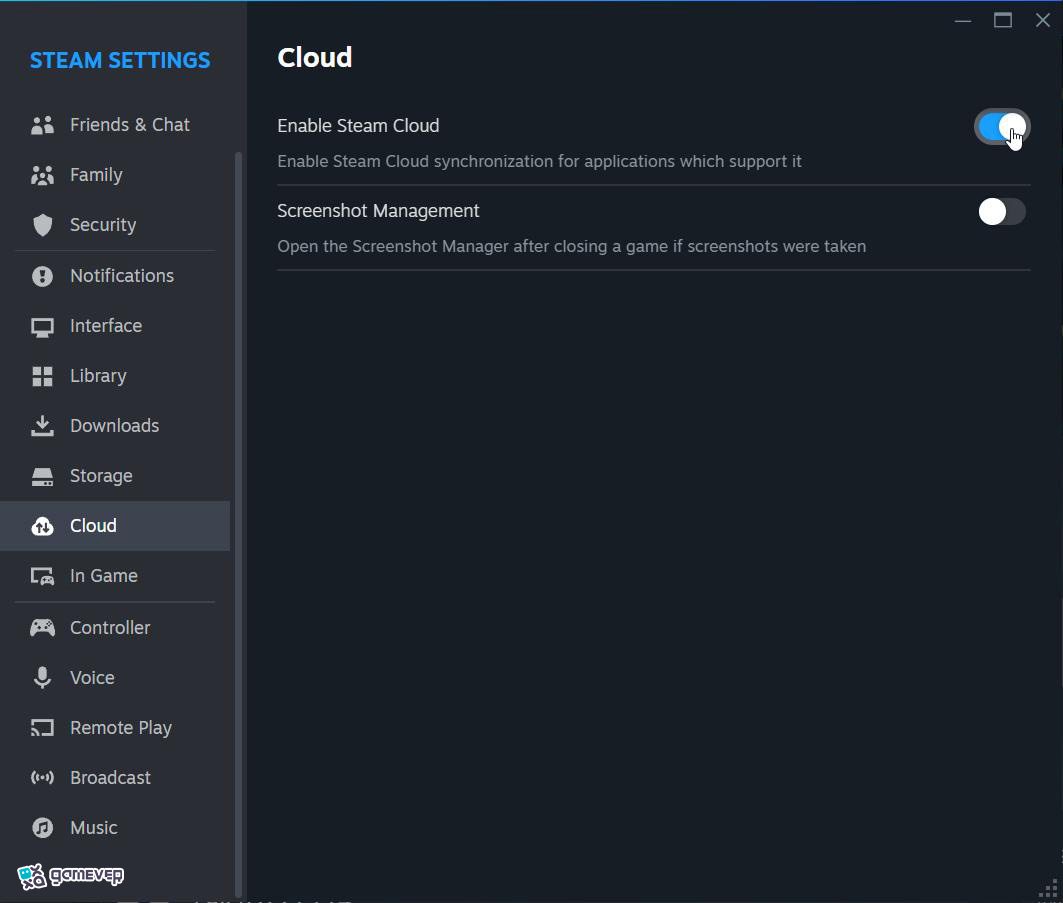Viewport: 1063px width, 903px height.
Task: Click the Cloud sync icon
Action: [42, 526]
